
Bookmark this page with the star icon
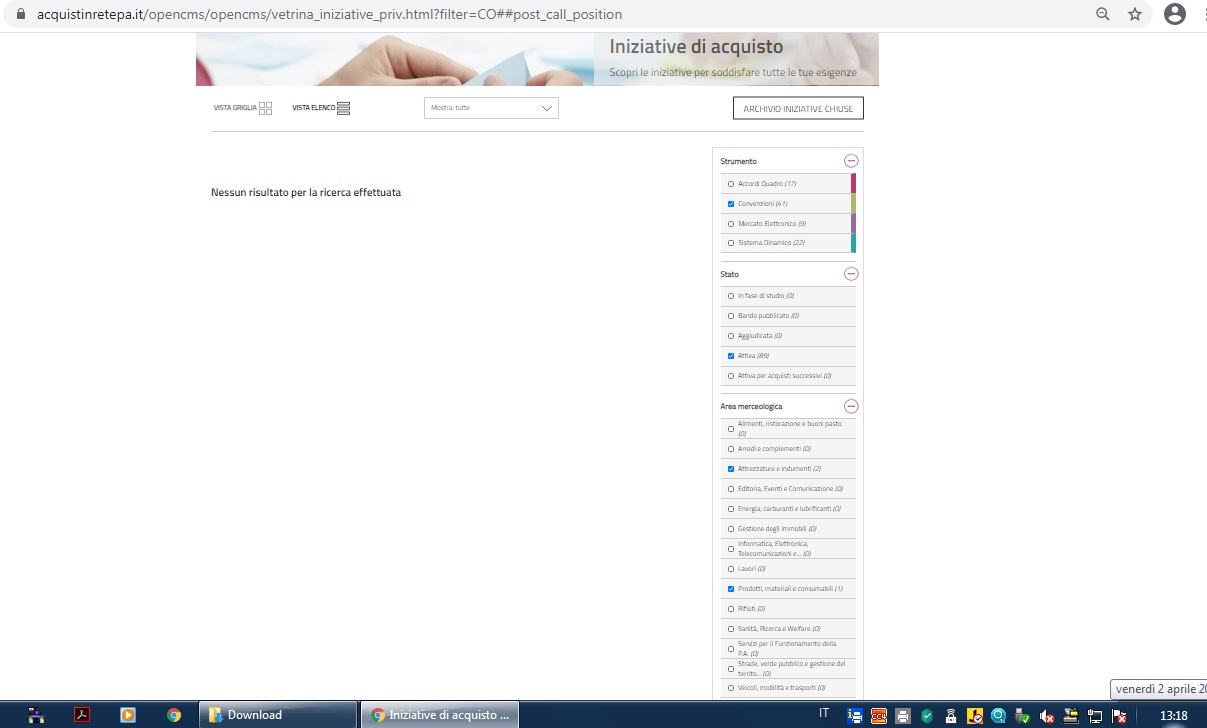click(1135, 14)
